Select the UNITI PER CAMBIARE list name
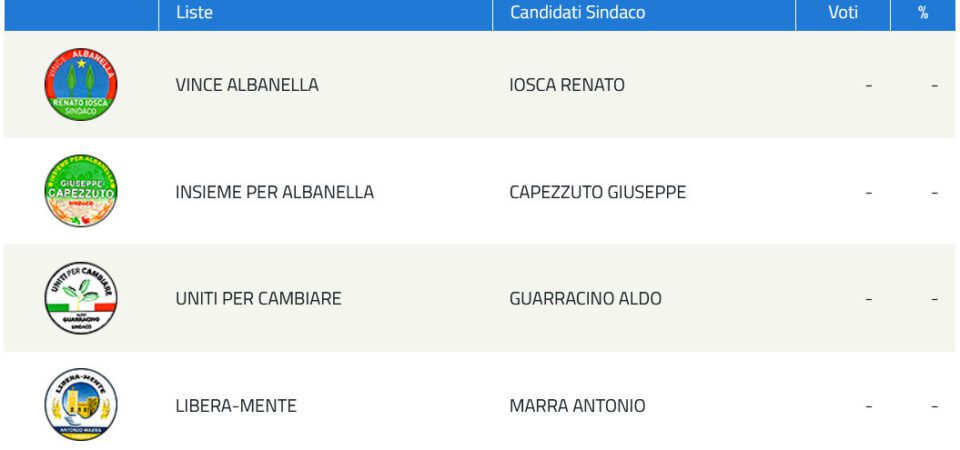Viewport: 960px width, 450px height. [258, 299]
